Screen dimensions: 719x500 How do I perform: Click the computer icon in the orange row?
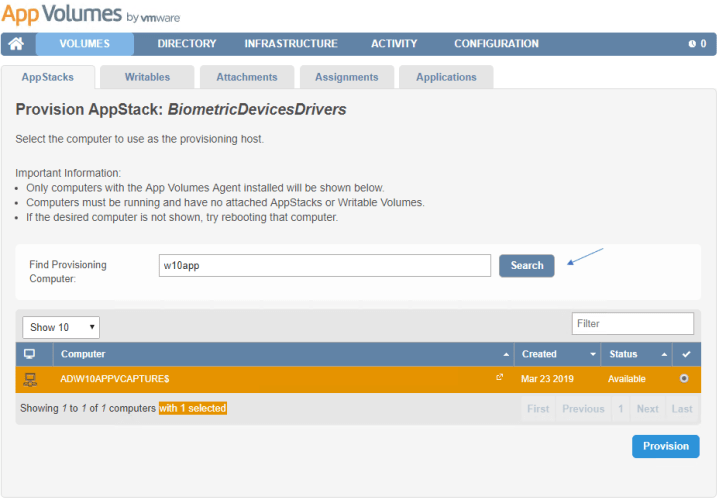[x=30, y=379]
